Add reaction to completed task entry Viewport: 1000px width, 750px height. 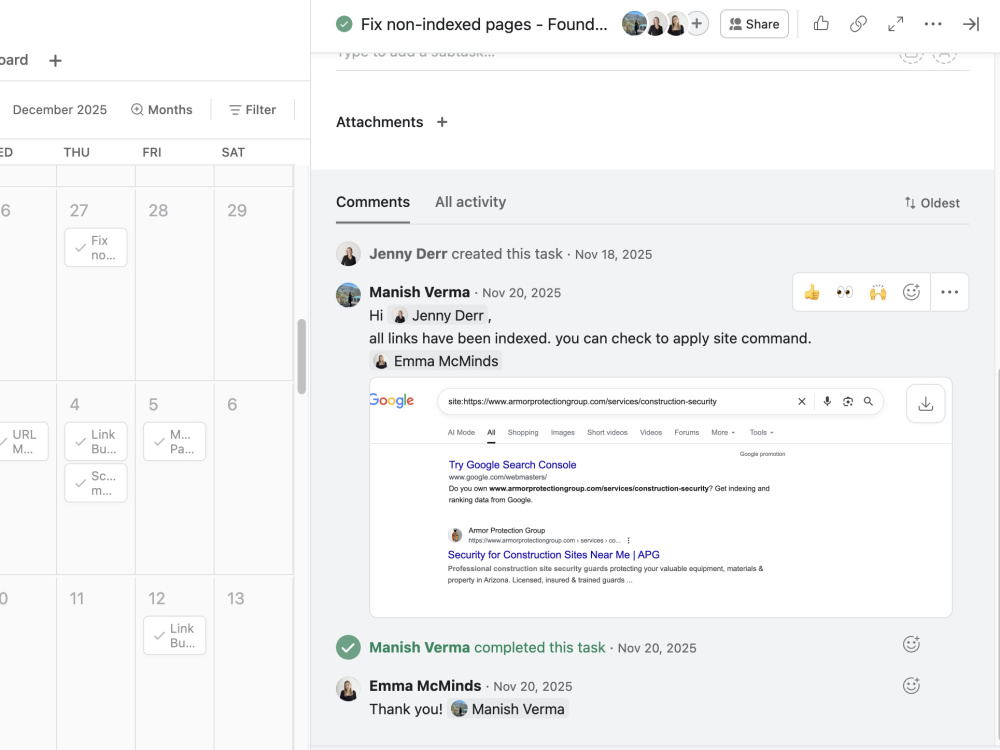(911, 644)
